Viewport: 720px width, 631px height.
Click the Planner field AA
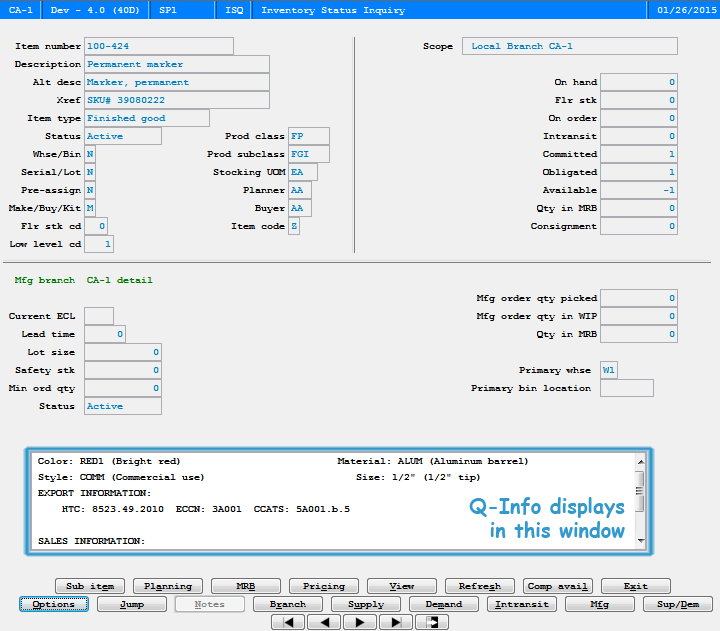(x=300, y=190)
